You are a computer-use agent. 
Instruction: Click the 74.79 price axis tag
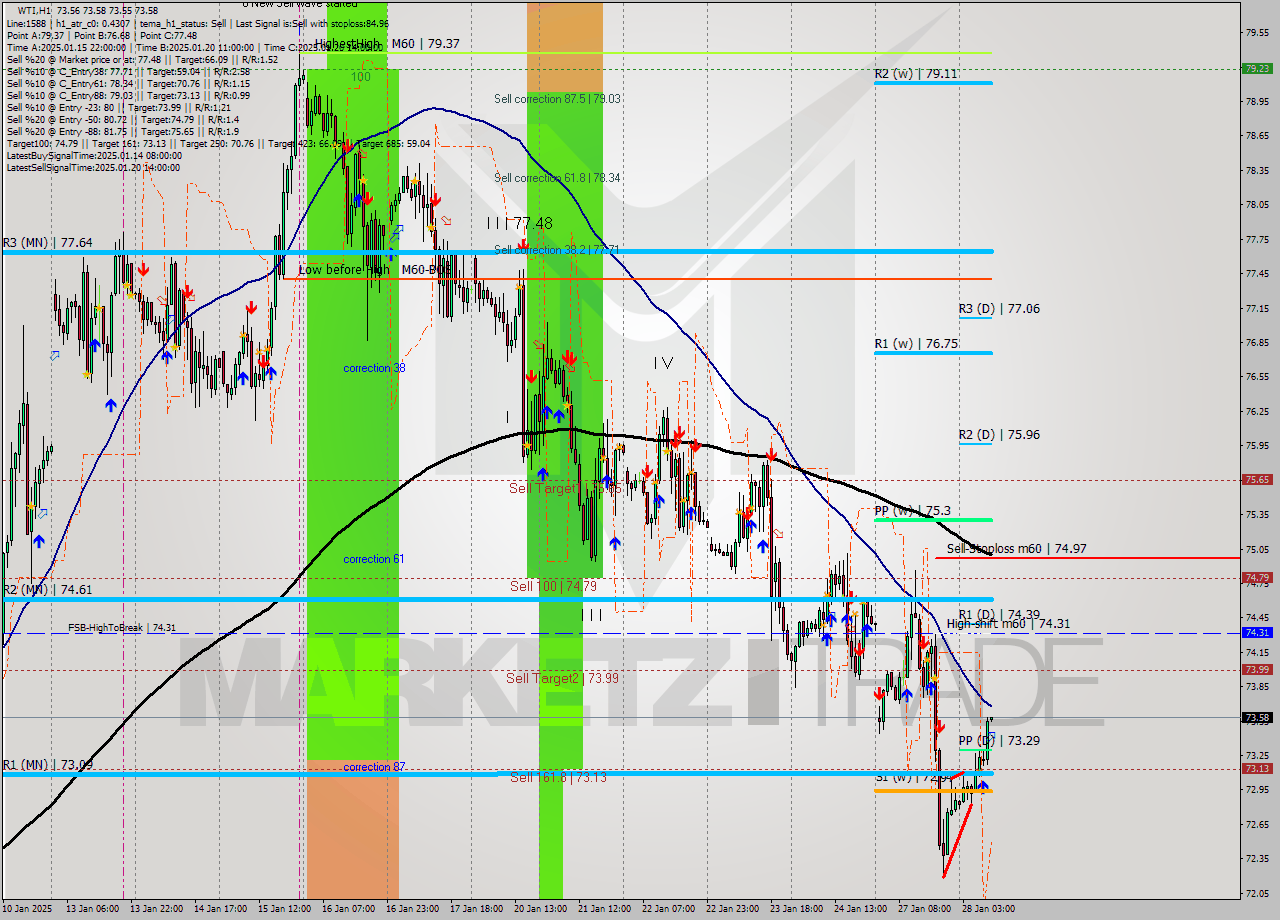coord(1257,578)
